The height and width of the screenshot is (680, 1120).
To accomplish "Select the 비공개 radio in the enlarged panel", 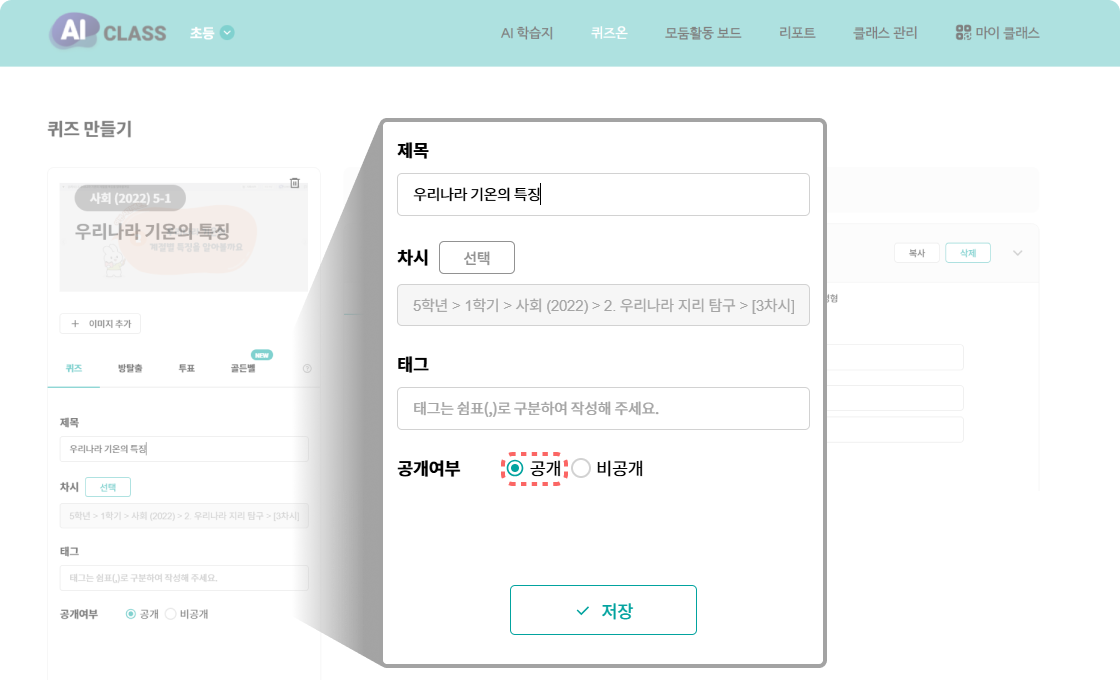I will [x=581, y=468].
